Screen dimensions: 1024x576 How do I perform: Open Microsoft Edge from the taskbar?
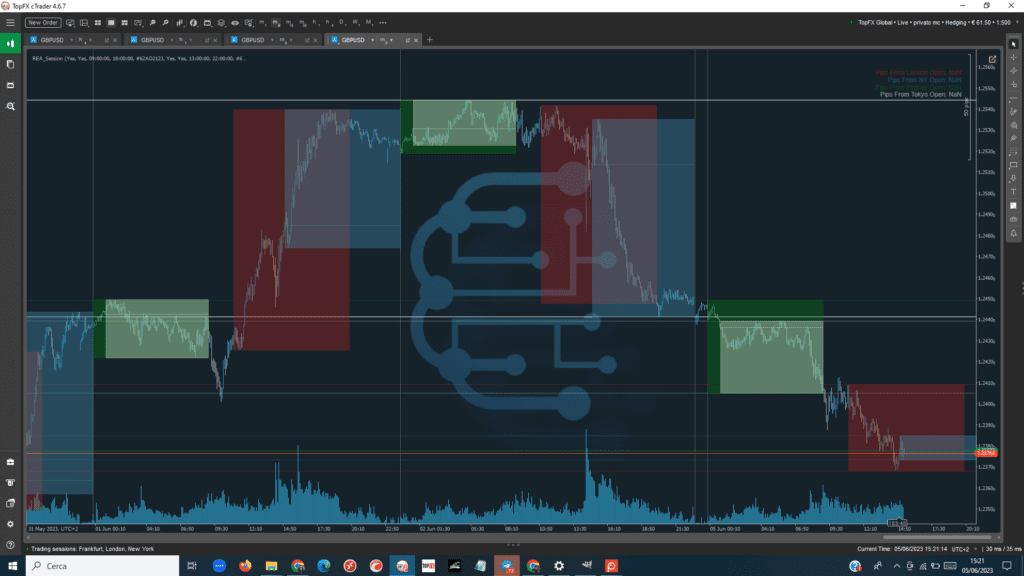click(x=324, y=566)
